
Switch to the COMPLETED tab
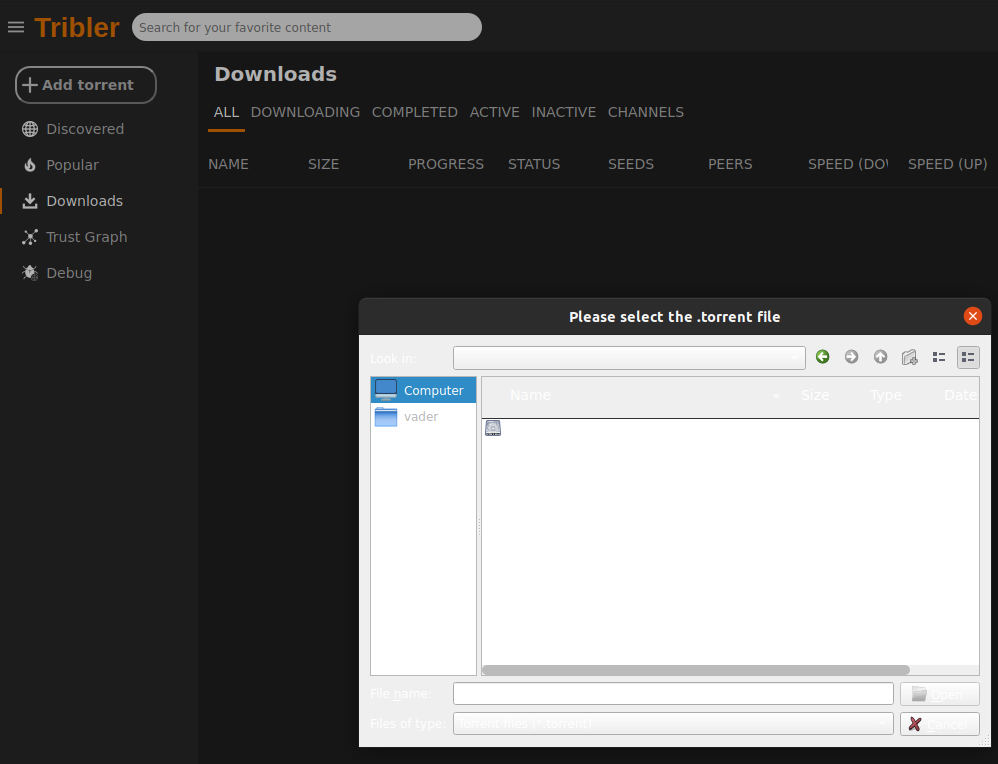tap(414, 112)
